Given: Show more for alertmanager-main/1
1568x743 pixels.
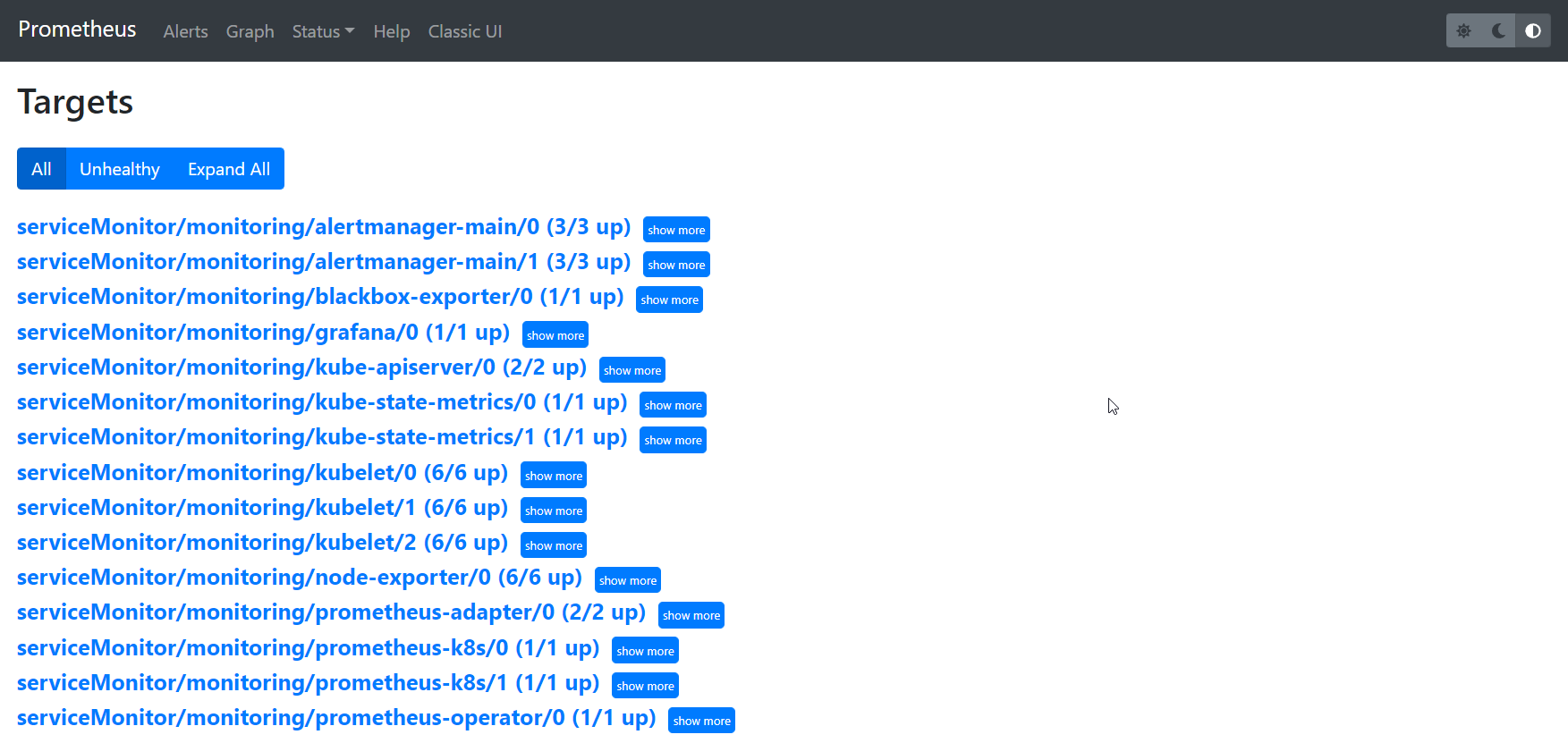Looking at the screenshot, I should 676,265.
